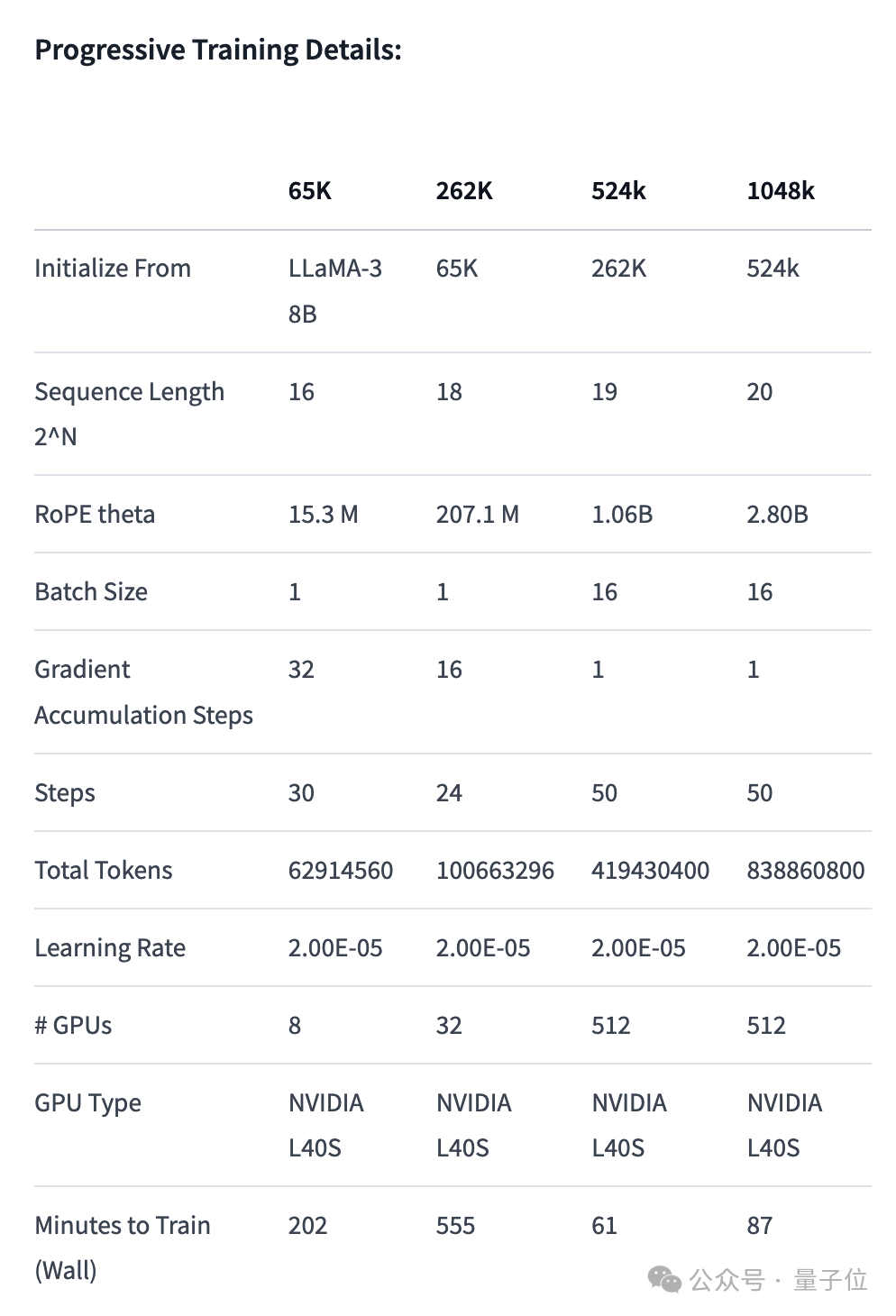
Task: Click the # GPUs row label
Action: point(73,1025)
